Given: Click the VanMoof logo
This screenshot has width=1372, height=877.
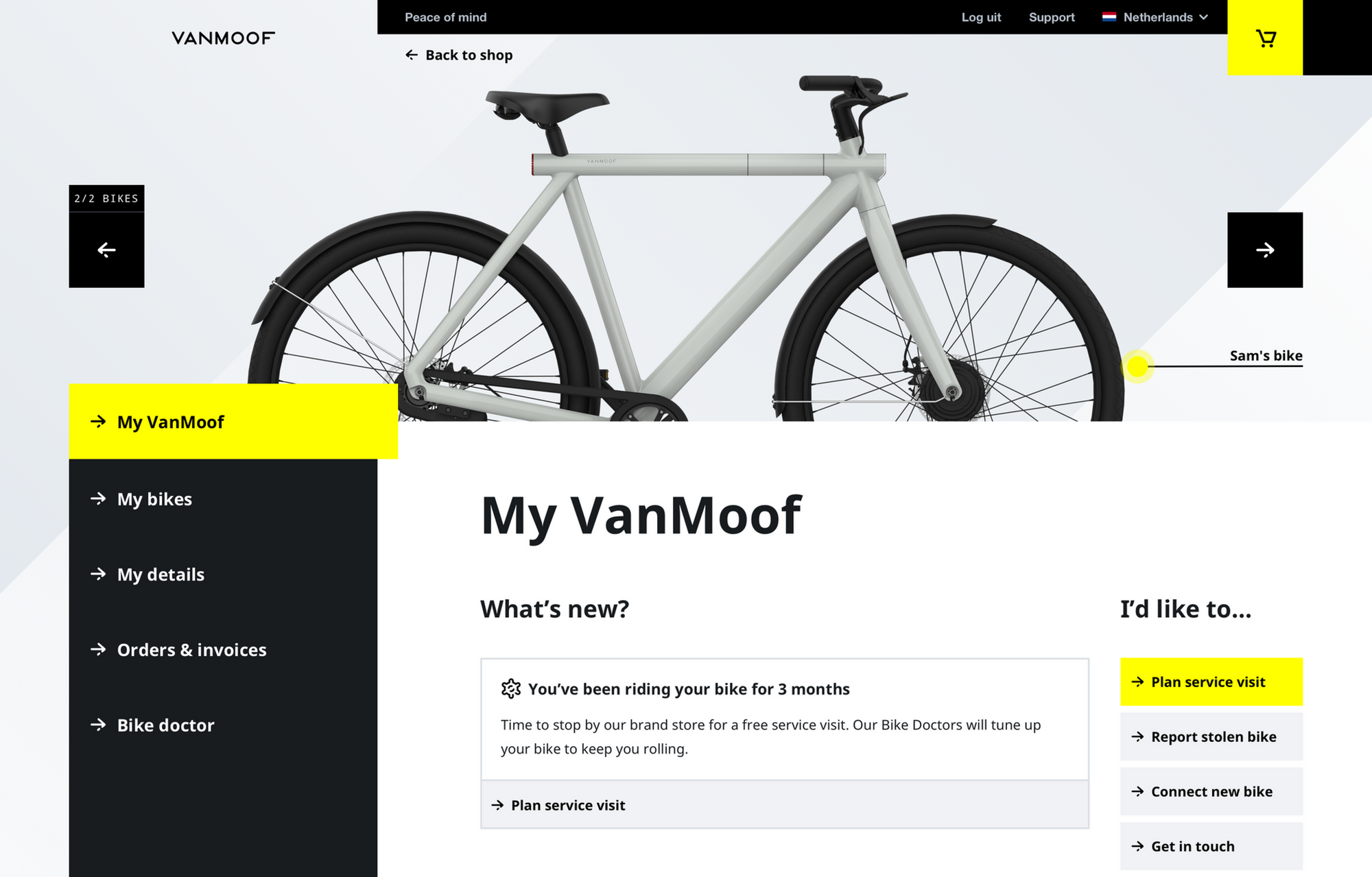Looking at the screenshot, I should click(x=223, y=38).
